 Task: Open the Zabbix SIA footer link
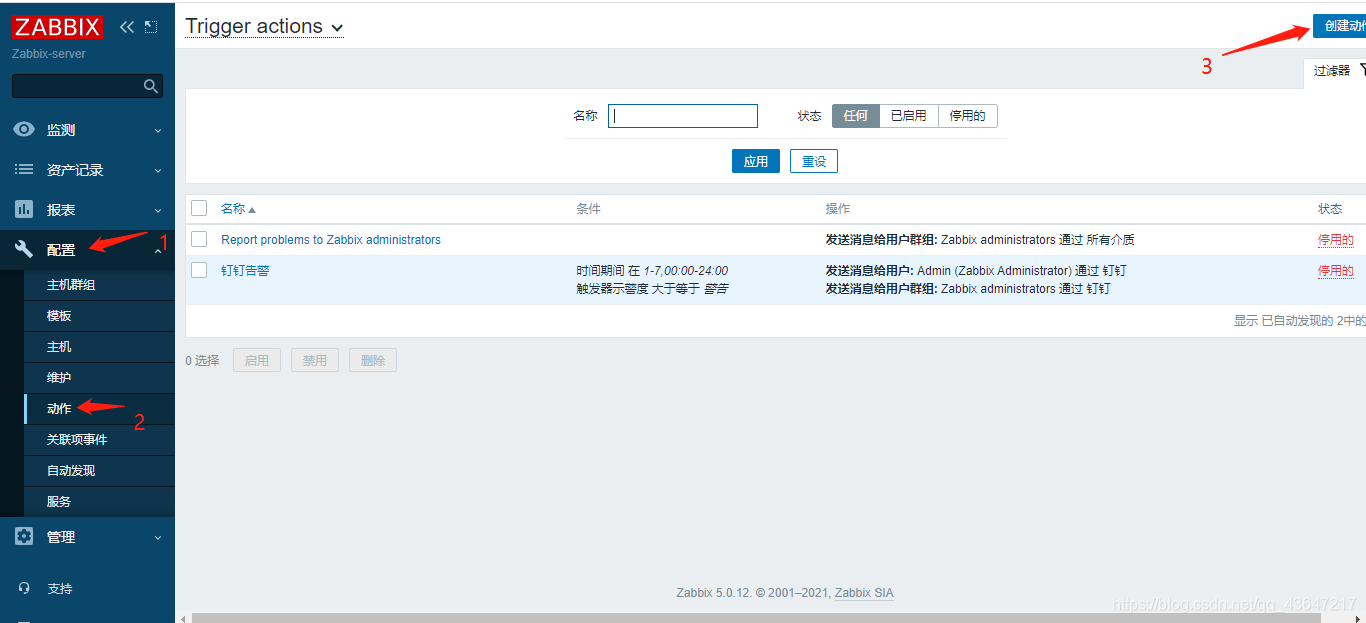pos(864,593)
